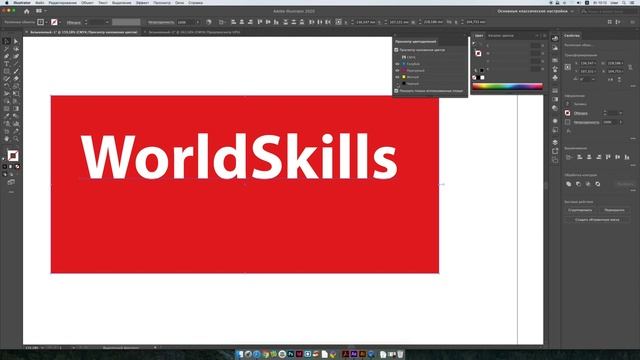
Task: Hide the Пурпурный separation plate
Action: 397,71
